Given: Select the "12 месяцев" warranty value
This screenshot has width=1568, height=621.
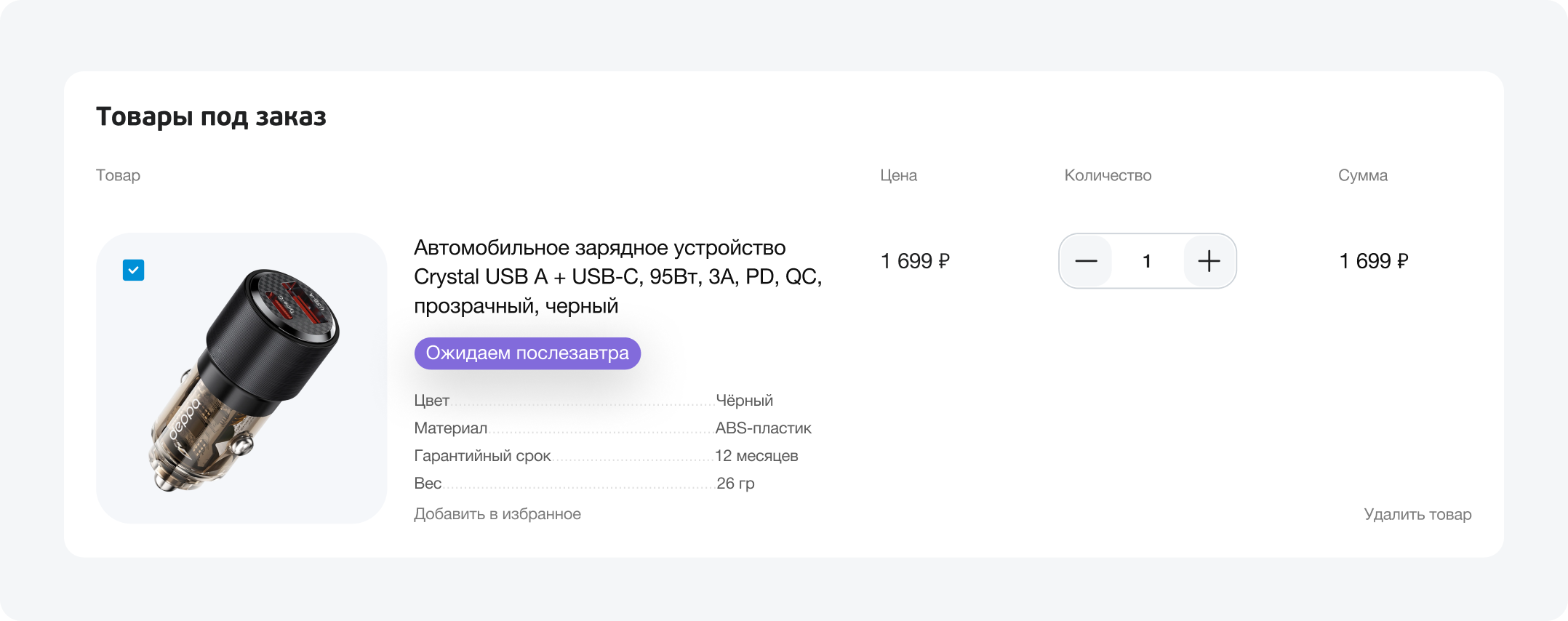Looking at the screenshot, I should pos(756,456).
